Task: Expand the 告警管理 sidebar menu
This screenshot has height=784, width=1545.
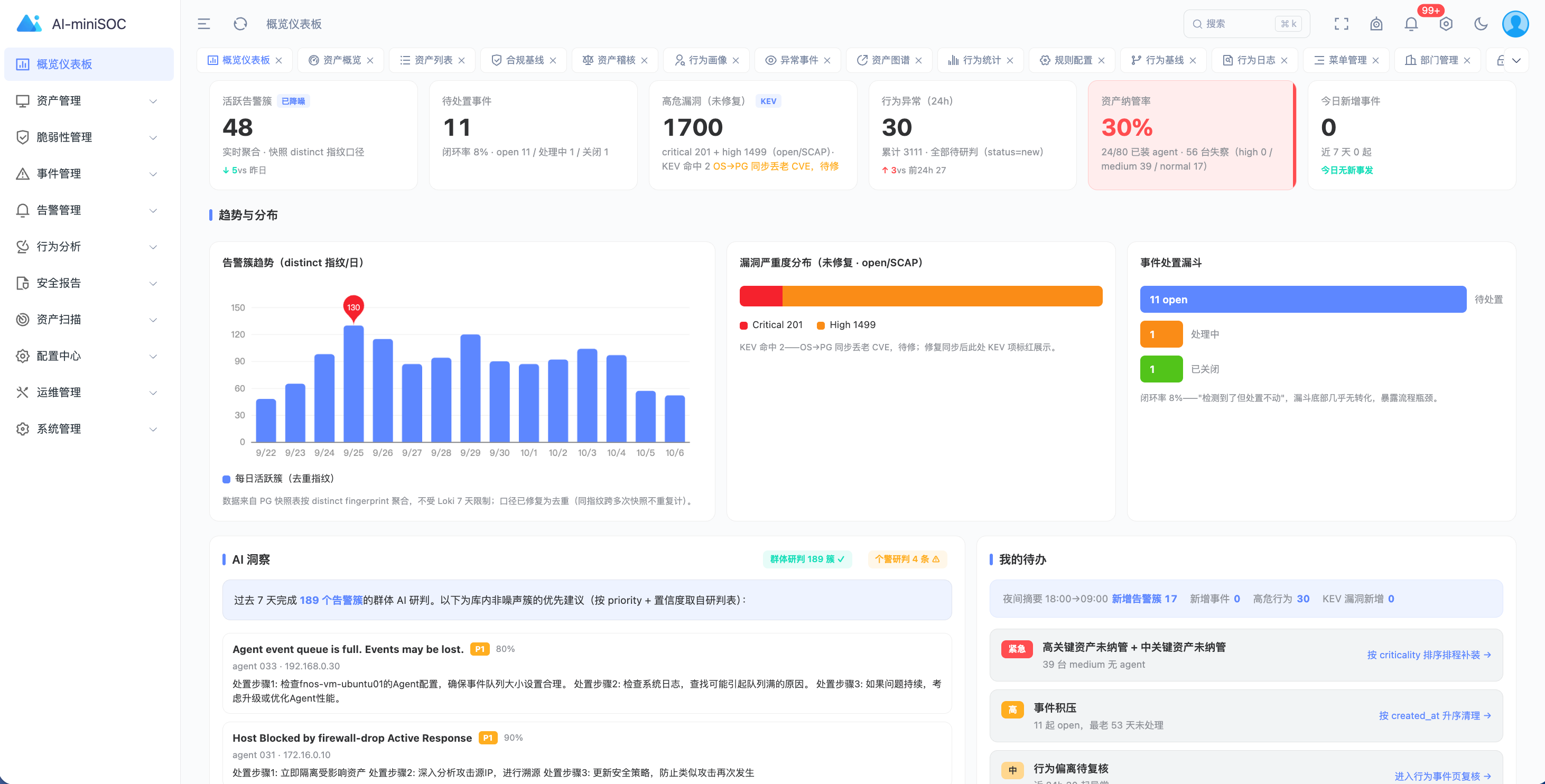Action: pyautogui.click(x=89, y=210)
